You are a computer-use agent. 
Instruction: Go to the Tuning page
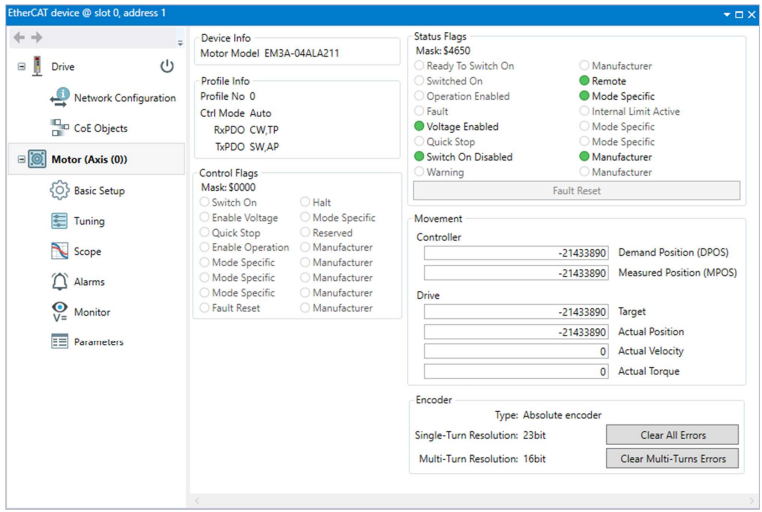tap(89, 221)
